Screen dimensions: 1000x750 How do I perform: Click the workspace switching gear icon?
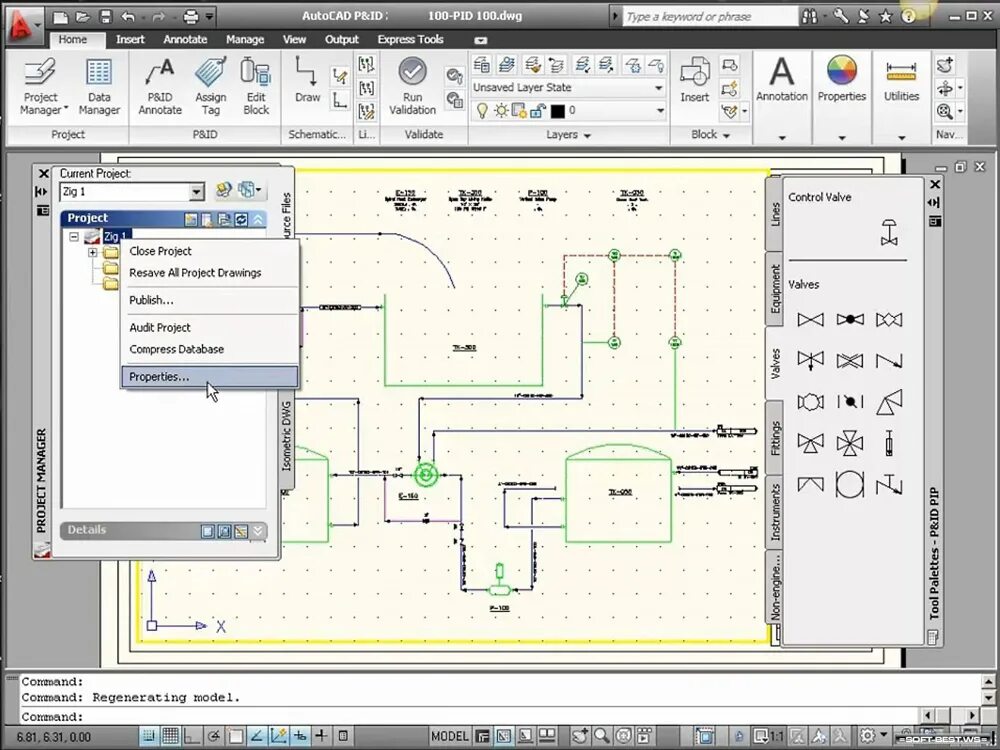tap(867, 736)
